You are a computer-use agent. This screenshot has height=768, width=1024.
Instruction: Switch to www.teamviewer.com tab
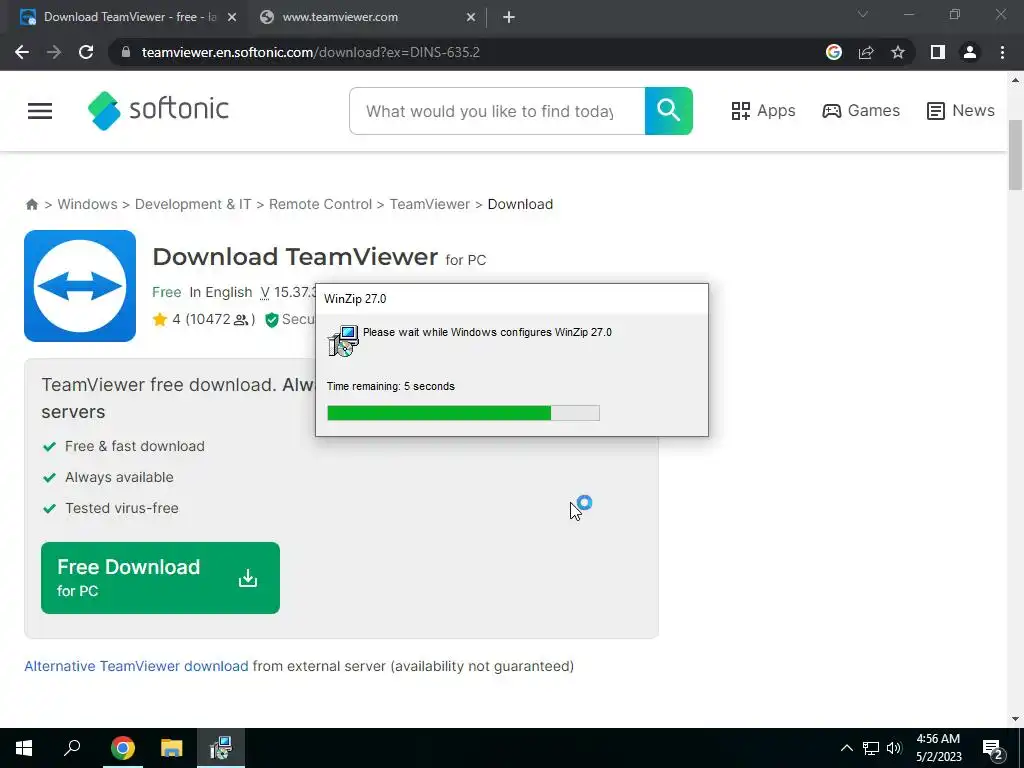(367, 17)
